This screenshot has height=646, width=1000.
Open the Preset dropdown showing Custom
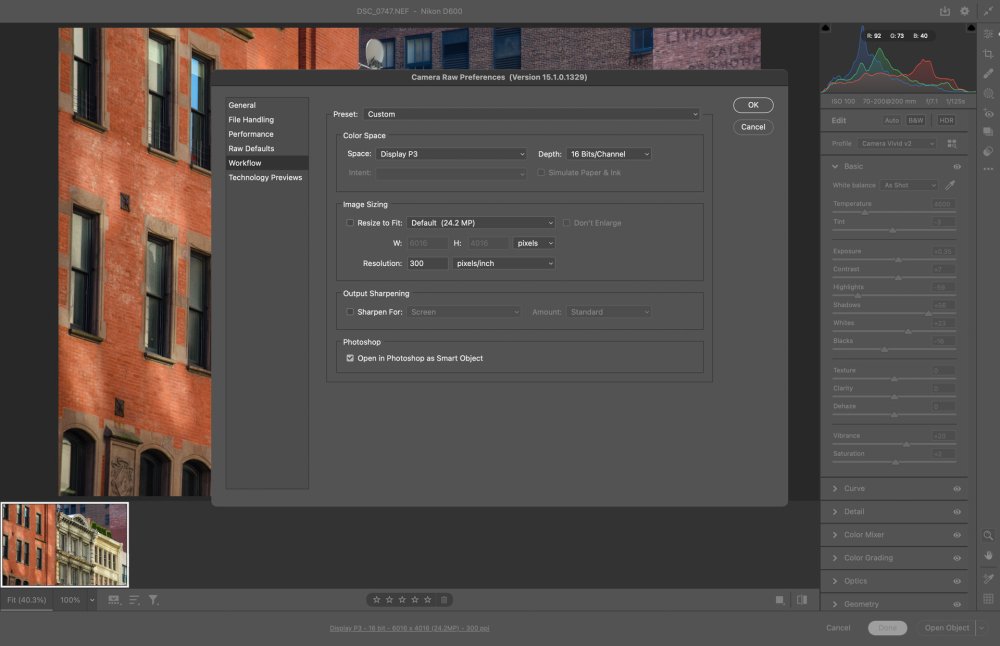531,114
